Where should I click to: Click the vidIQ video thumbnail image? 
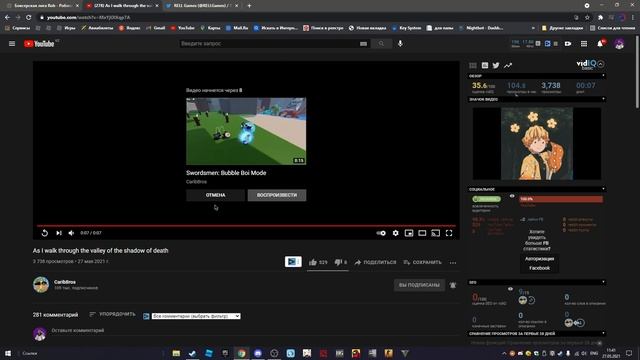click(x=537, y=144)
